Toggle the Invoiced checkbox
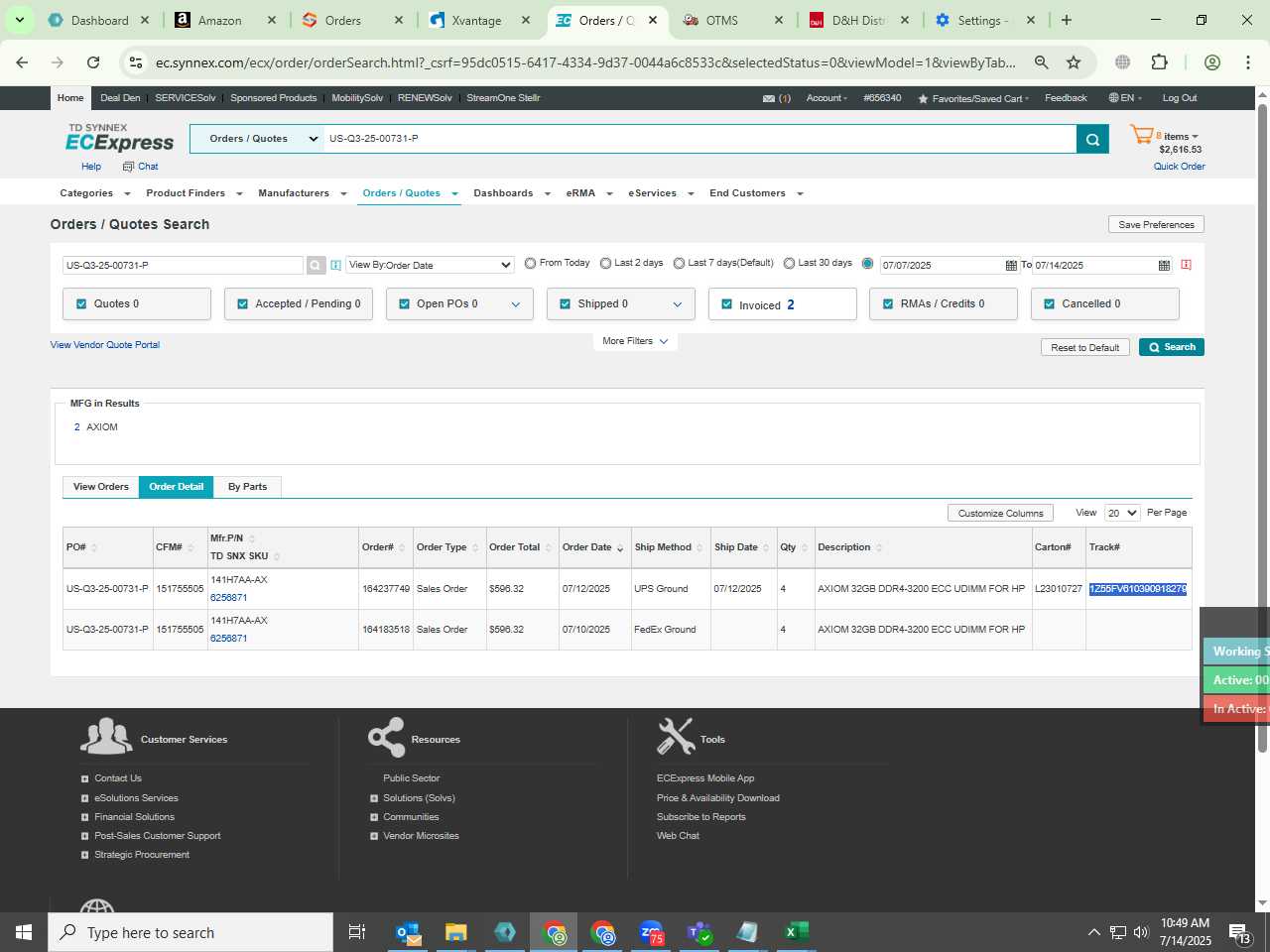The width and height of the screenshot is (1270, 952). click(x=727, y=304)
